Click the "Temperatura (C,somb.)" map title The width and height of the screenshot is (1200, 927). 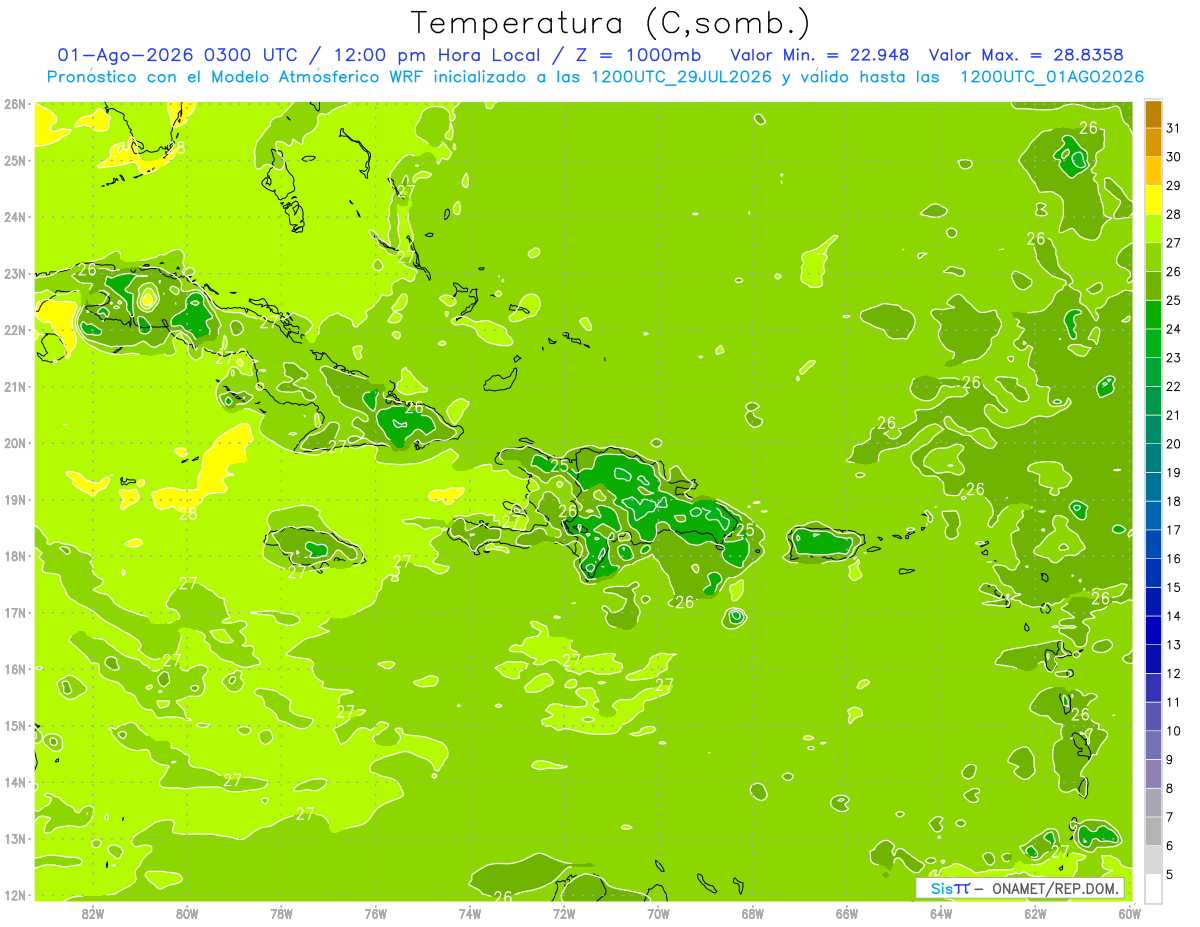coord(610,23)
